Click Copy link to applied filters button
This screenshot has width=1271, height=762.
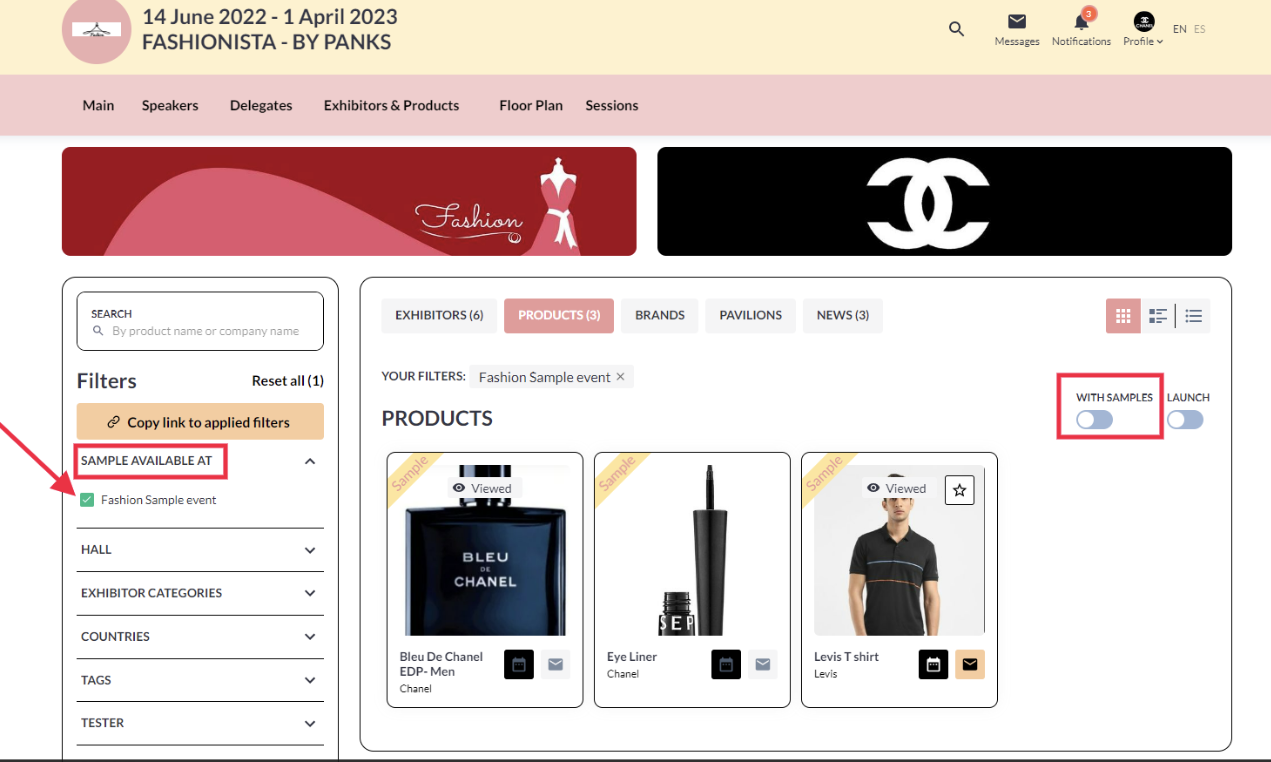click(x=200, y=422)
